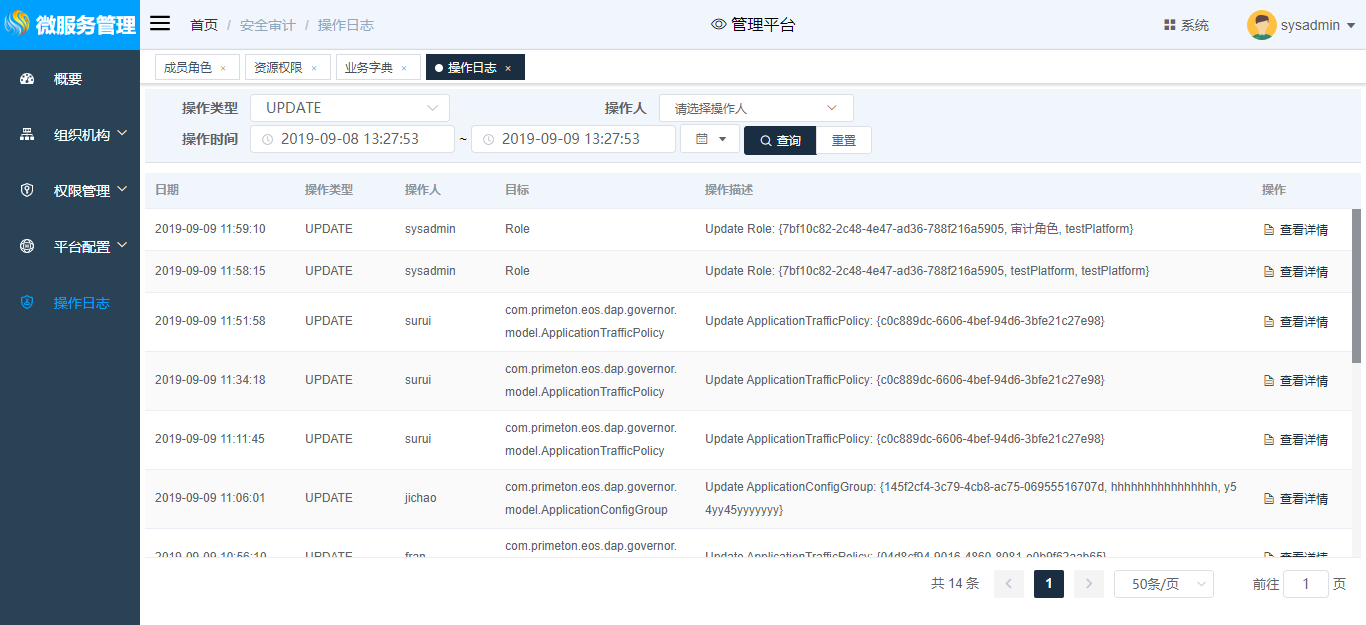Close the 成员角色 tab
This screenshot has height=625, width=1366.
(223, 68)
